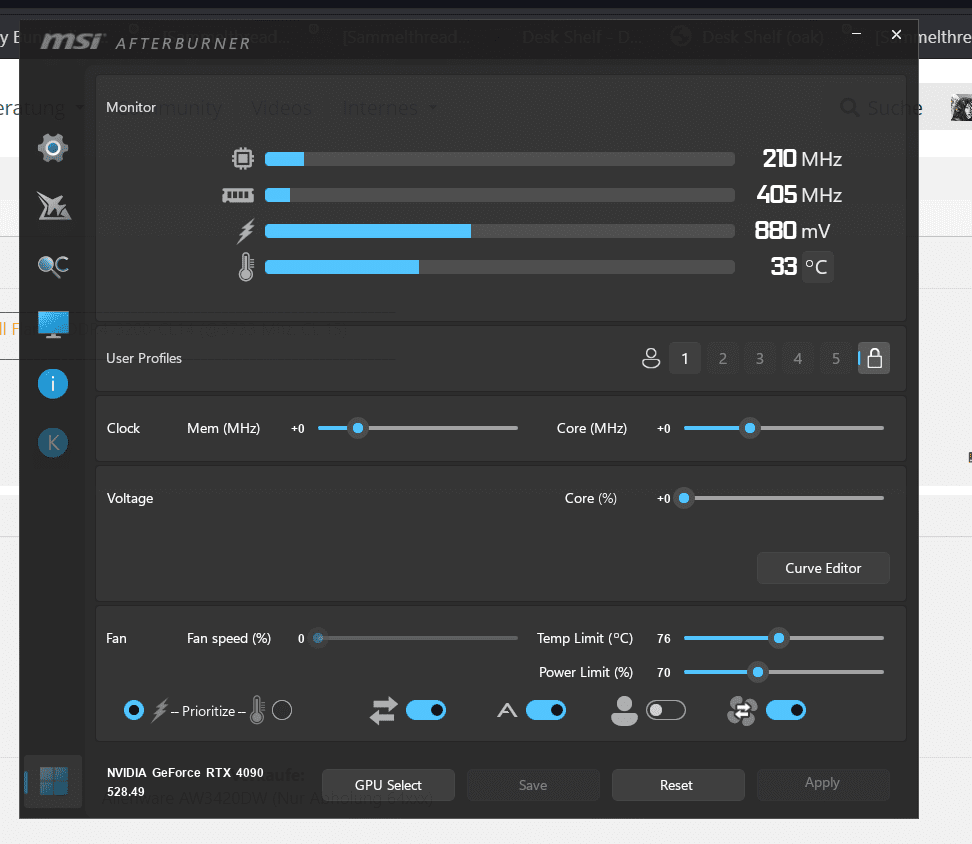Click the Temp Limit value 76
Image resolution: width=972 pixels, height=844 pixels.
664,638
